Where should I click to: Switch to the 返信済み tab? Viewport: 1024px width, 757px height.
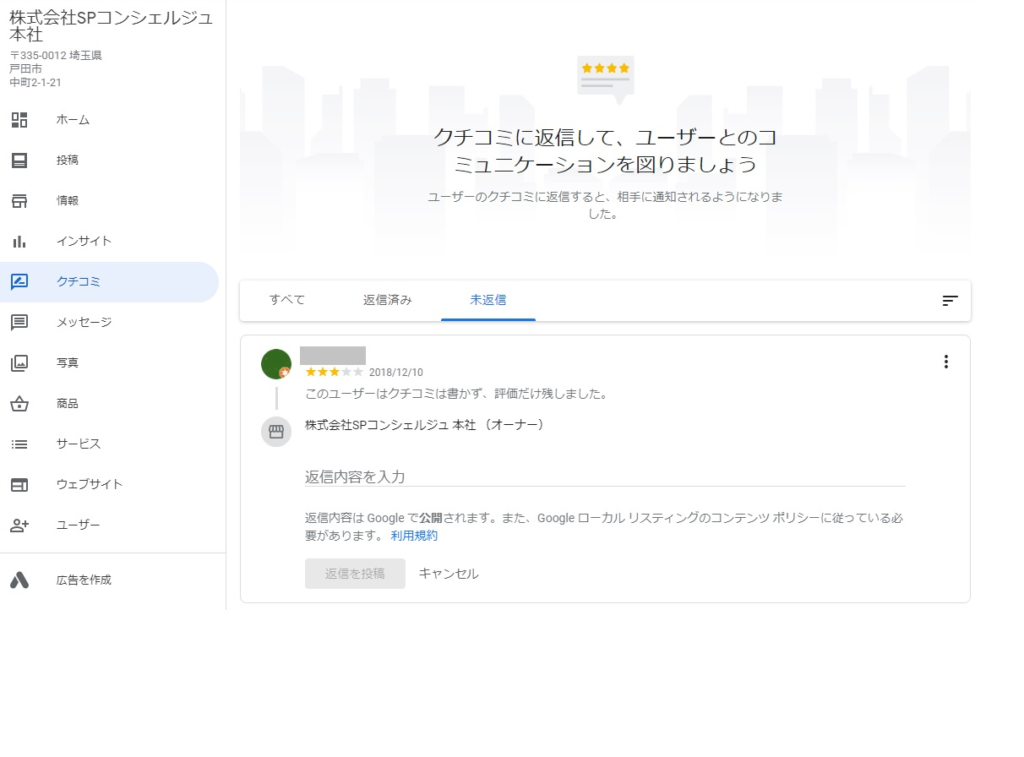tap(388, 300)
